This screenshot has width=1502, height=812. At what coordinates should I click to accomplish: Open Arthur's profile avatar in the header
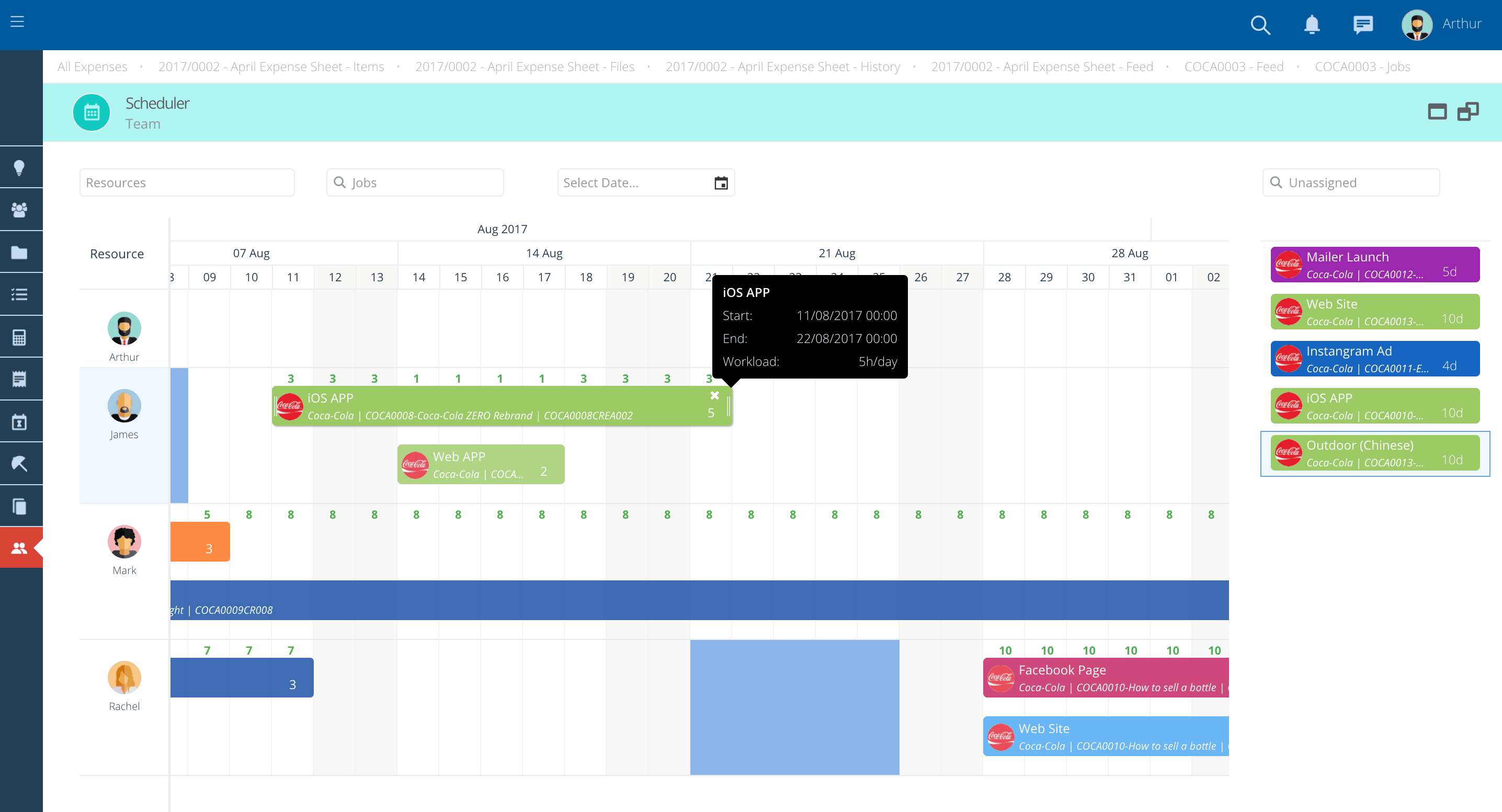[x=1417, y=25]
